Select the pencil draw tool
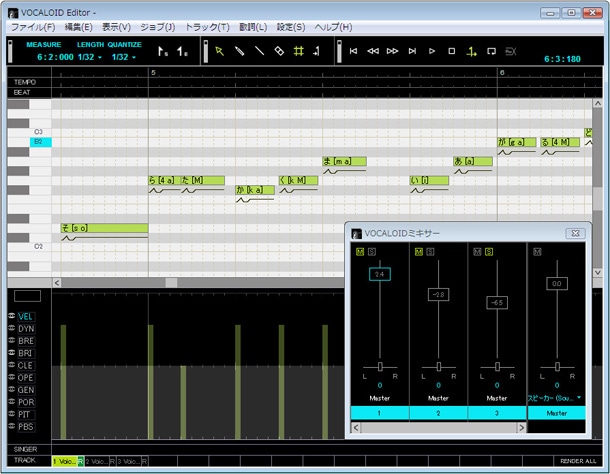The width and height of the screenshot is (610, 474). (240, 50)
